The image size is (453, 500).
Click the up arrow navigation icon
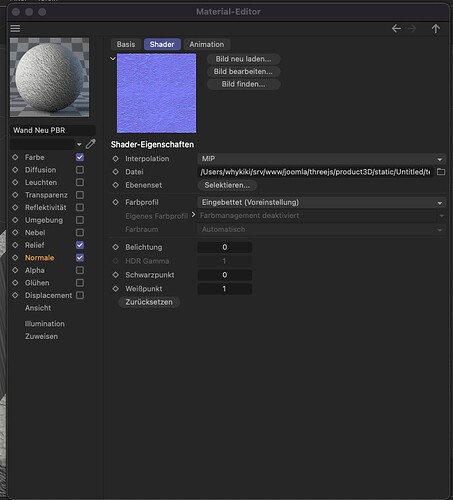[x=436, y=29]
